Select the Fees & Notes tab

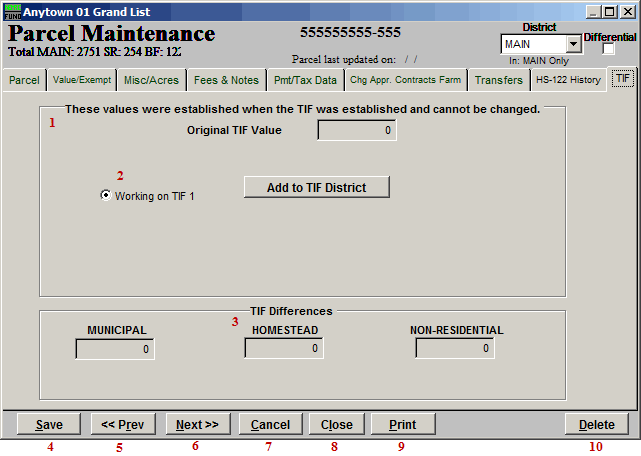coord(226,80)
